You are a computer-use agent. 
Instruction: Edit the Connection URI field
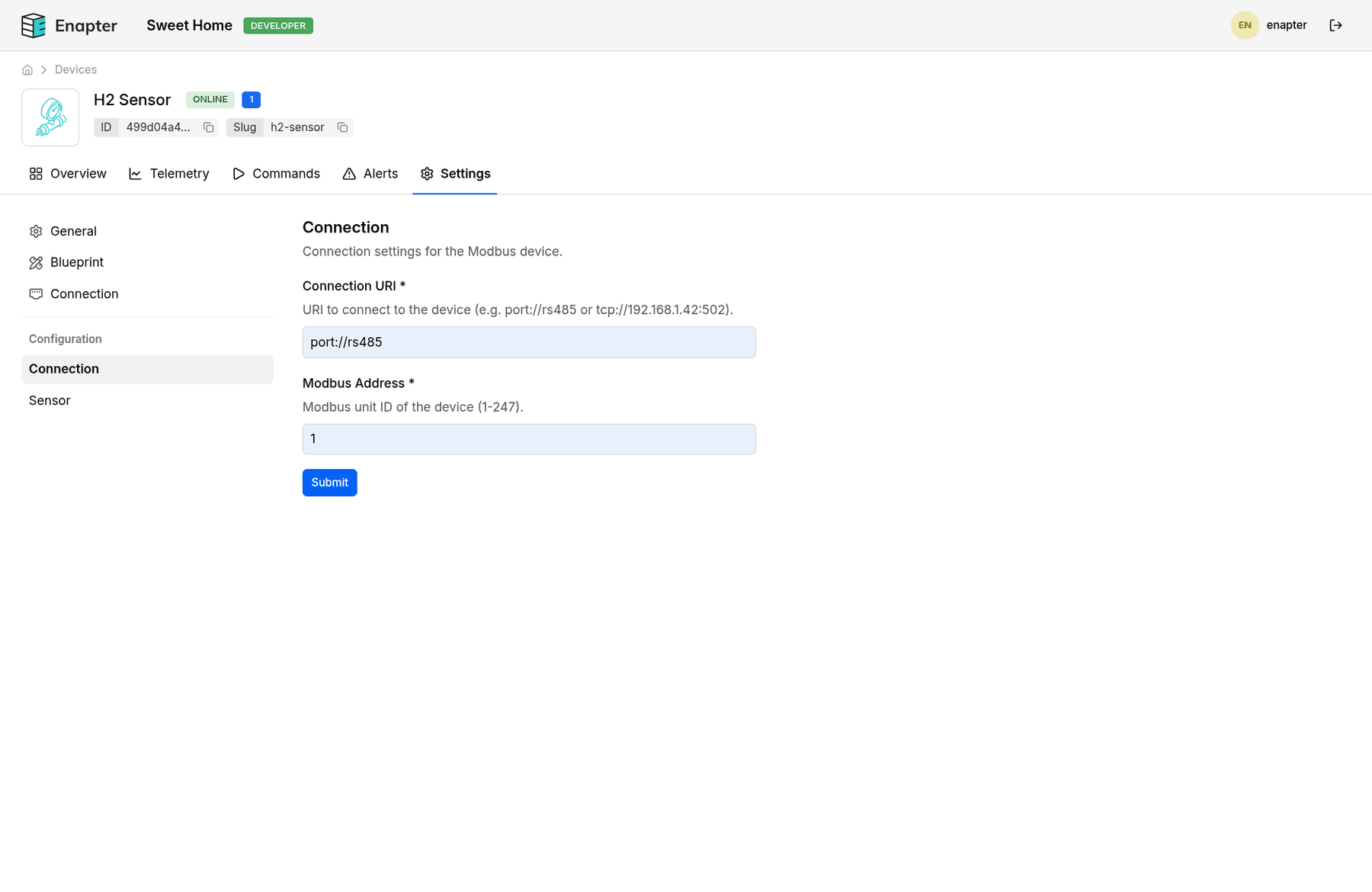528,342
